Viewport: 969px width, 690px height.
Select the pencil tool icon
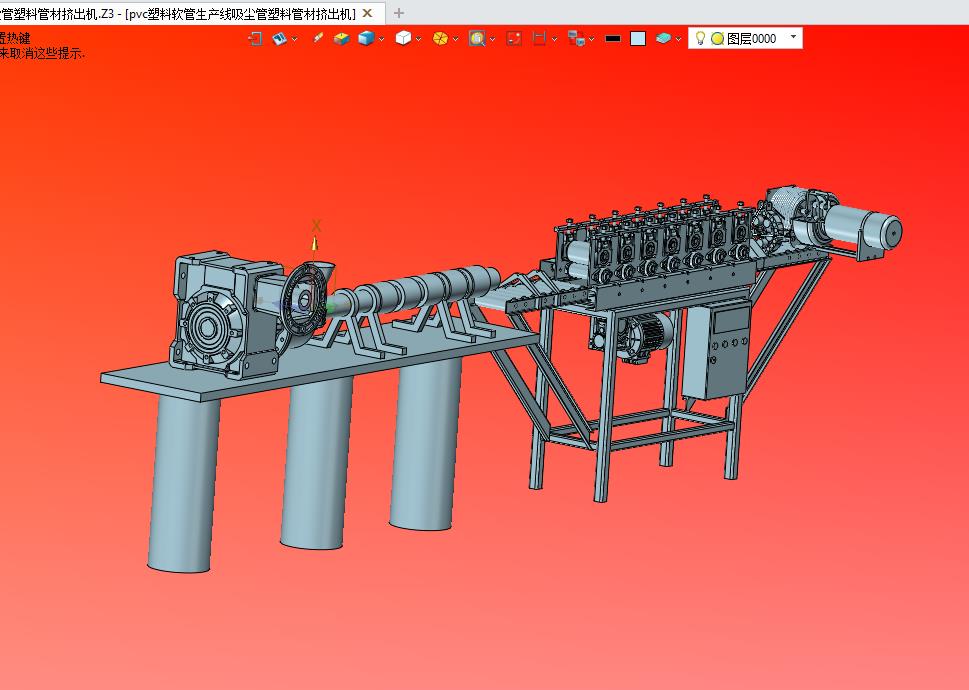tap(318, 38)
